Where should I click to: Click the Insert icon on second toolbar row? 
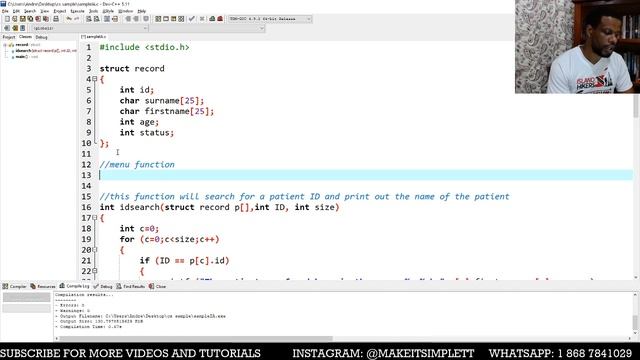7,28
